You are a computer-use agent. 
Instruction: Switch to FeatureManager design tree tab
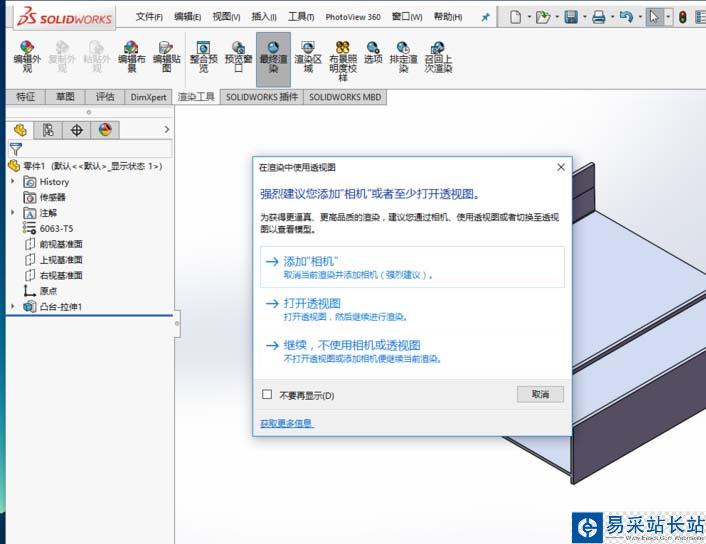[20, 130]
